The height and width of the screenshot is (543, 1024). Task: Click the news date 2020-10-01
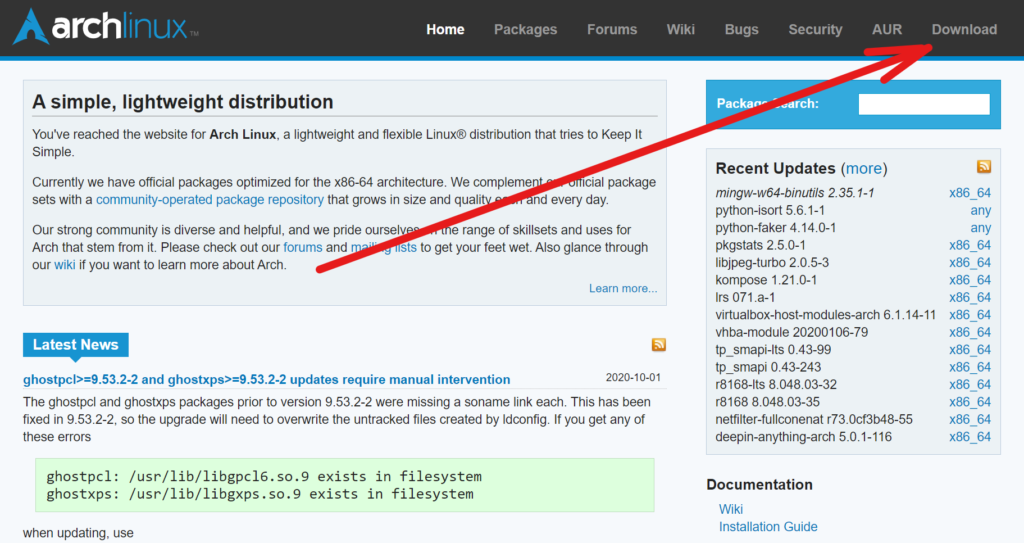633,378
